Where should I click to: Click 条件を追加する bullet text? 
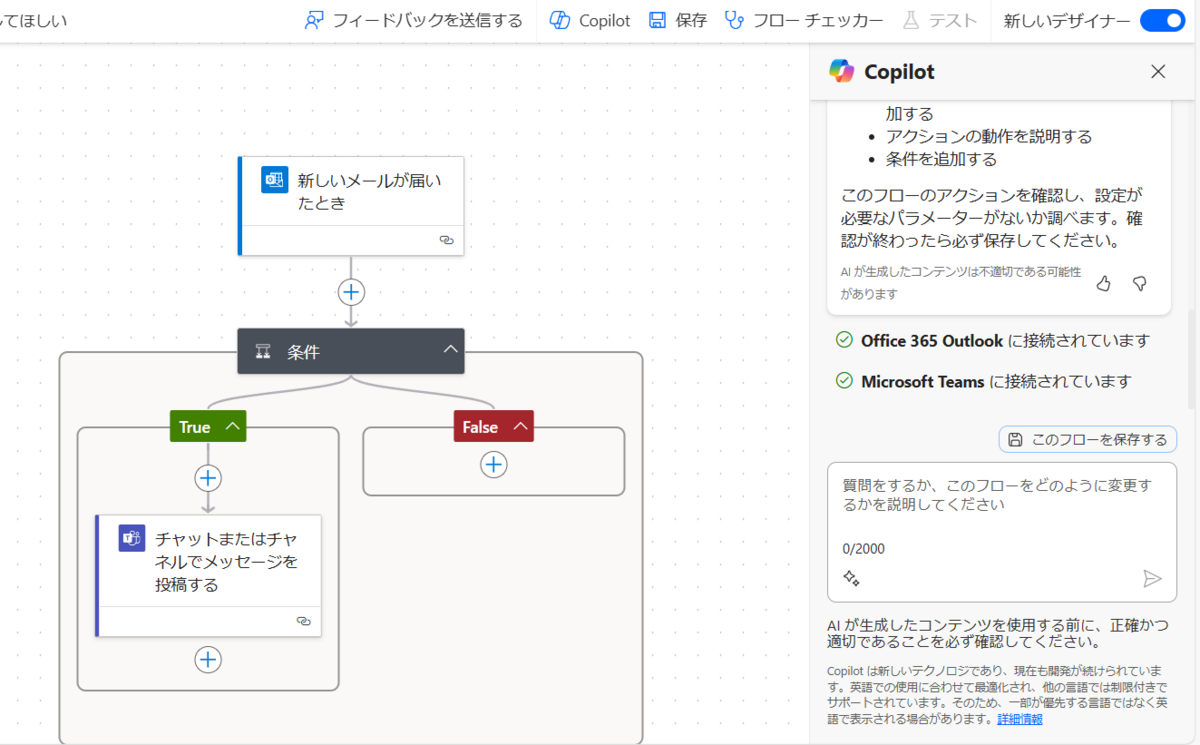941,158
